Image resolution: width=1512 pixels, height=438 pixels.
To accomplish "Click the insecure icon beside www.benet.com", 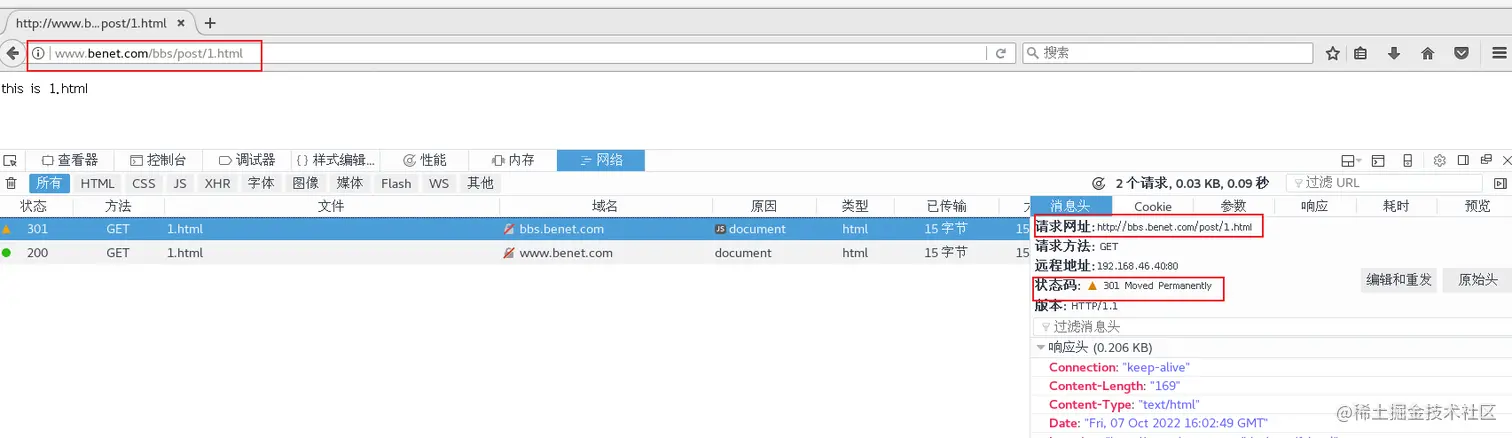I will [x=509, y=253].
